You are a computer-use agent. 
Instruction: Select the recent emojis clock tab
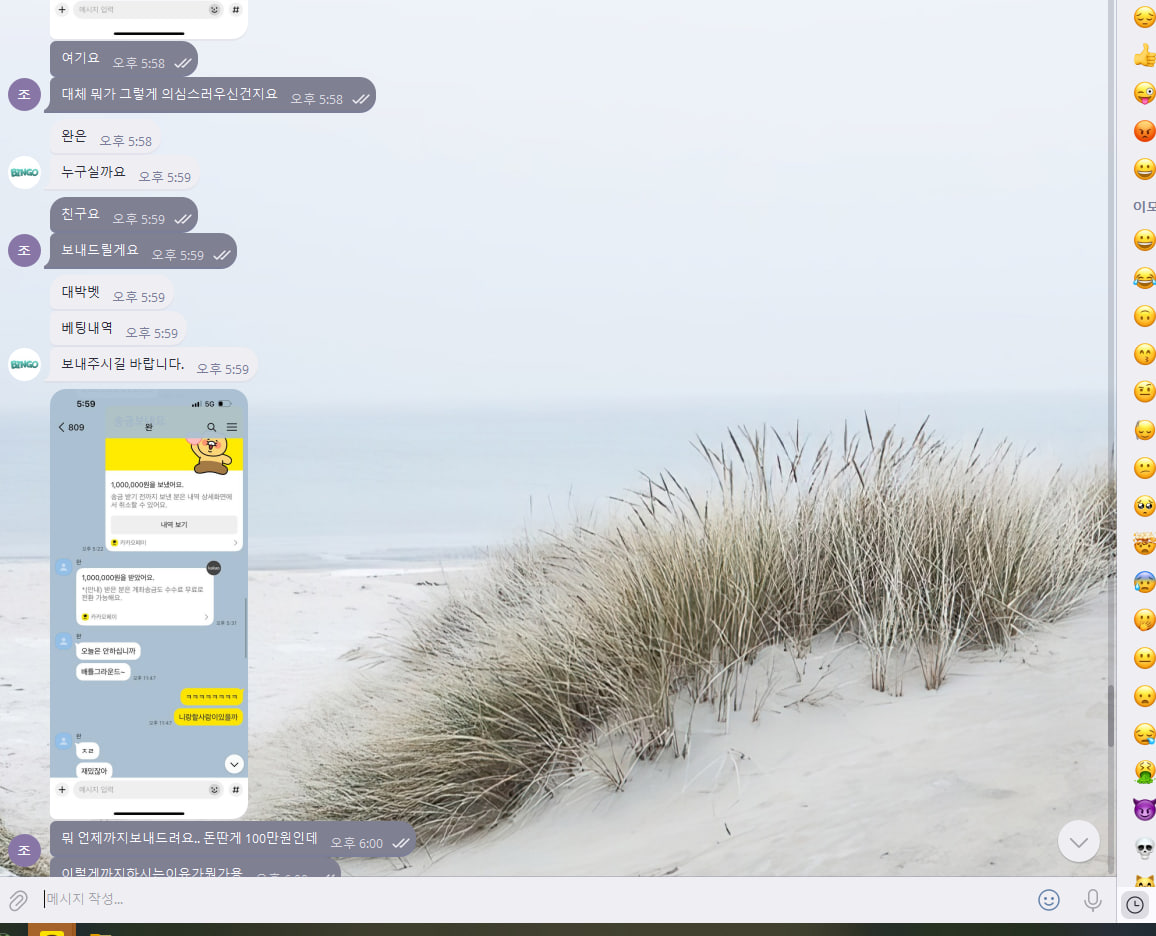tap(1135, 904)
